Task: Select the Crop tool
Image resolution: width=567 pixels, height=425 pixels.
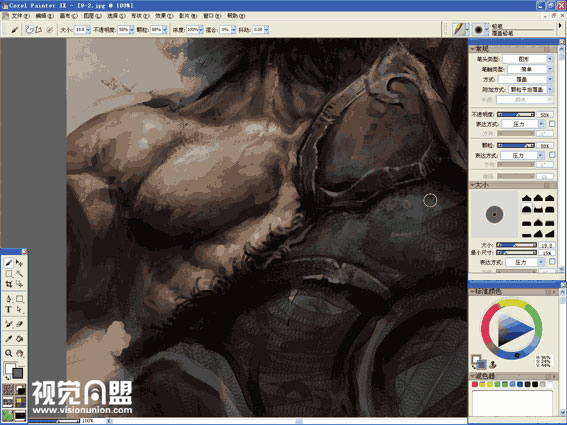Action: click(x=9, y=284)
